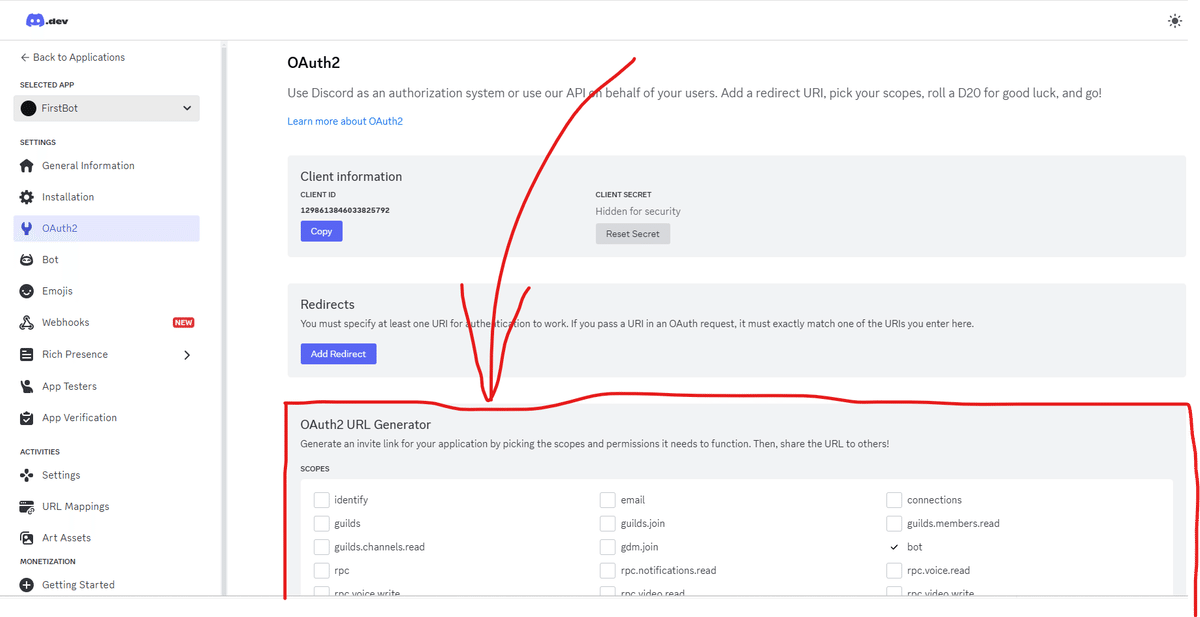Click the General Information house icon

27,166
